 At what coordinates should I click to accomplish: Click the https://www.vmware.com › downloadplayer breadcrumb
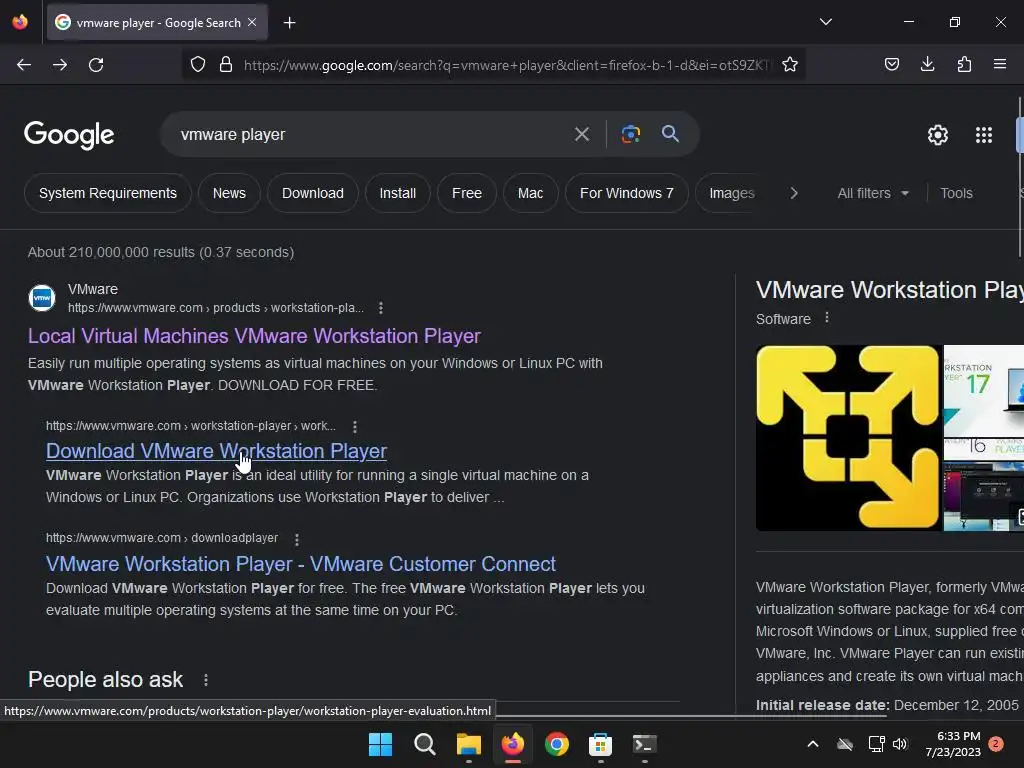coord(162,538)
